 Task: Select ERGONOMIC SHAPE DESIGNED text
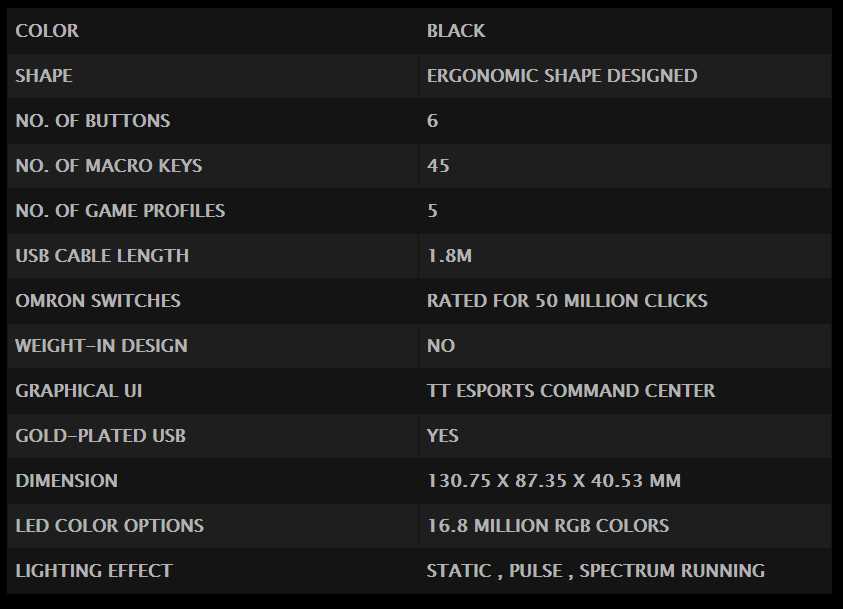(562, 76)
